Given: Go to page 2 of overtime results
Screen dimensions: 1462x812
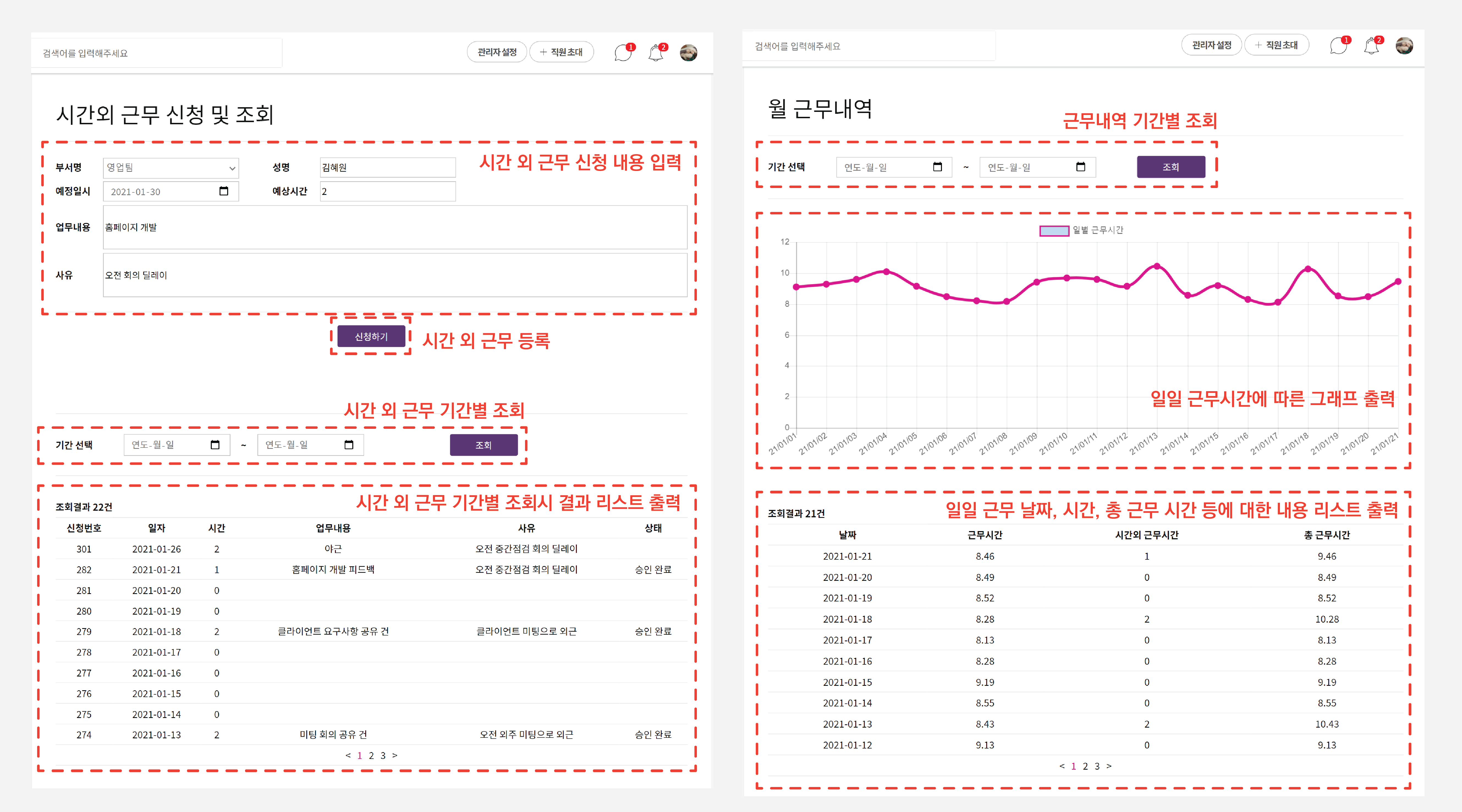Looking at the screenshot, I should (x=371, y=756).
